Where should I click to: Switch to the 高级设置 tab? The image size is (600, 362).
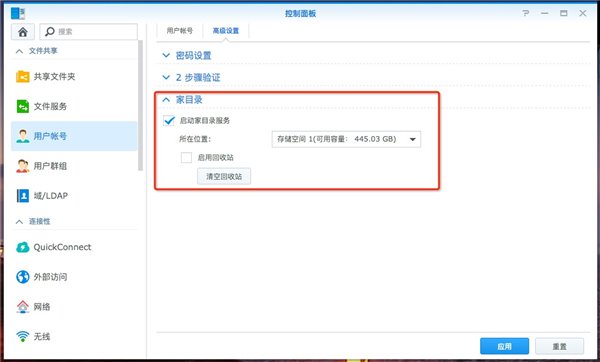(226, 31)
